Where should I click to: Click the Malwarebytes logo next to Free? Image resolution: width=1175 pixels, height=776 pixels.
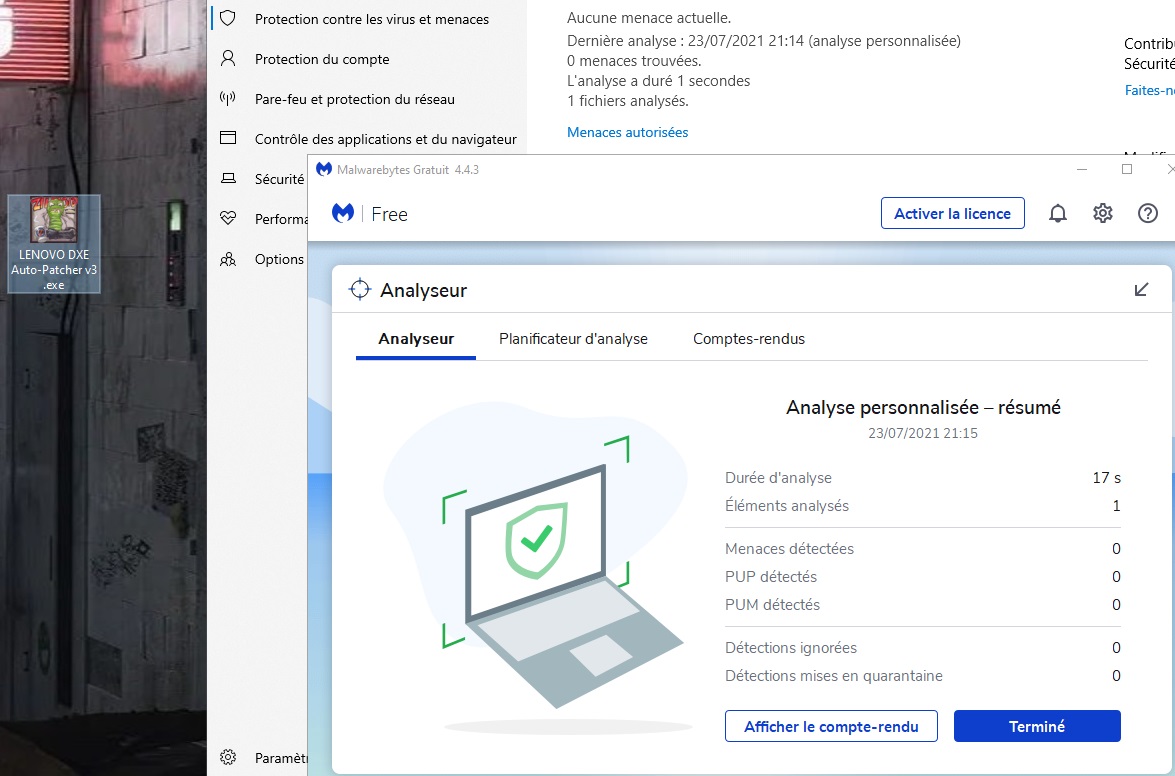(x=343, y=213)
